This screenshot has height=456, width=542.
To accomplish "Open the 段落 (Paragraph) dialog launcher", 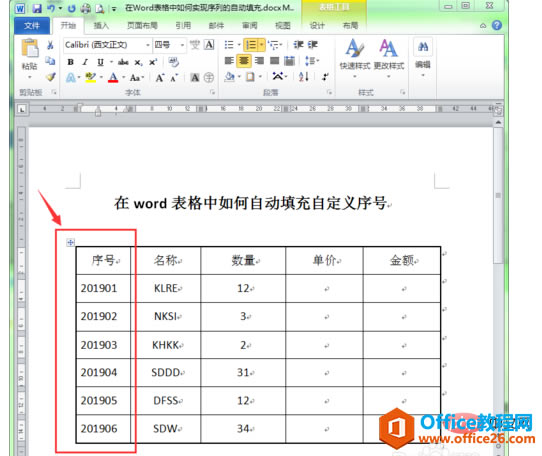I will [329, 92].
